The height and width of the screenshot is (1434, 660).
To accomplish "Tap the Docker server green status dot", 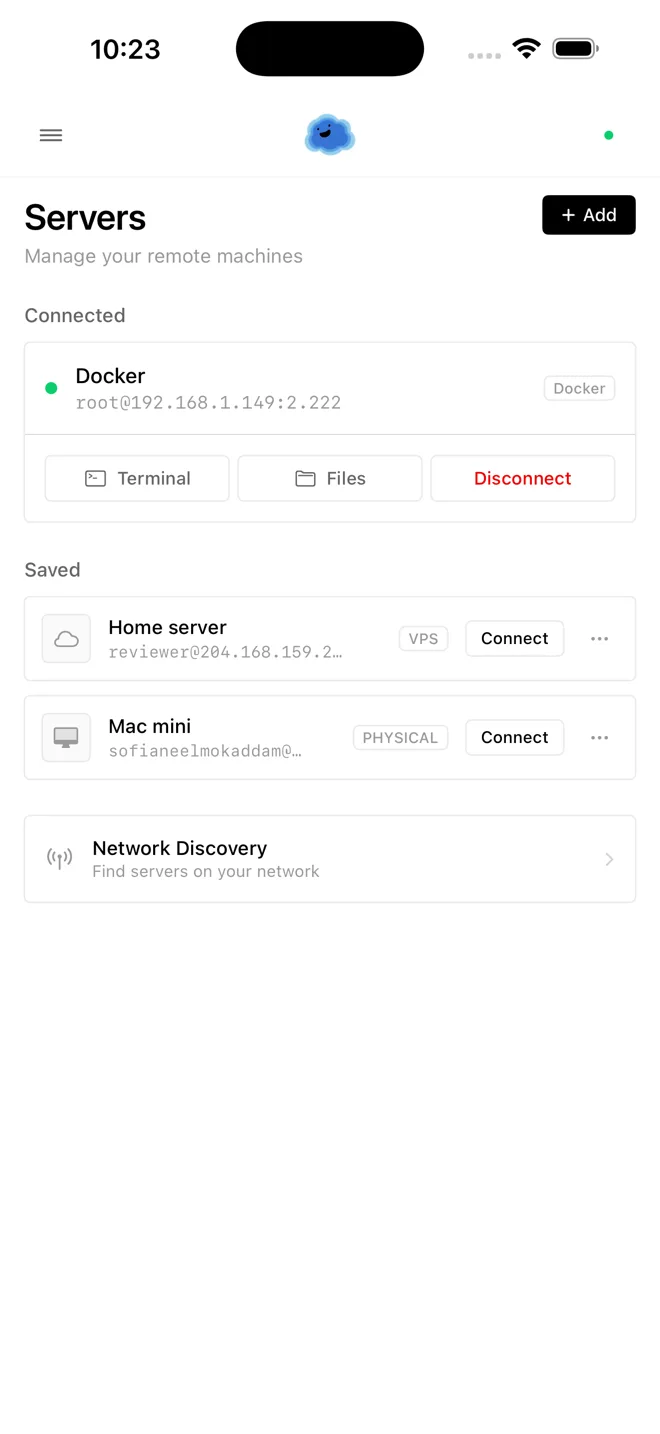I will [x=51, y=388].
